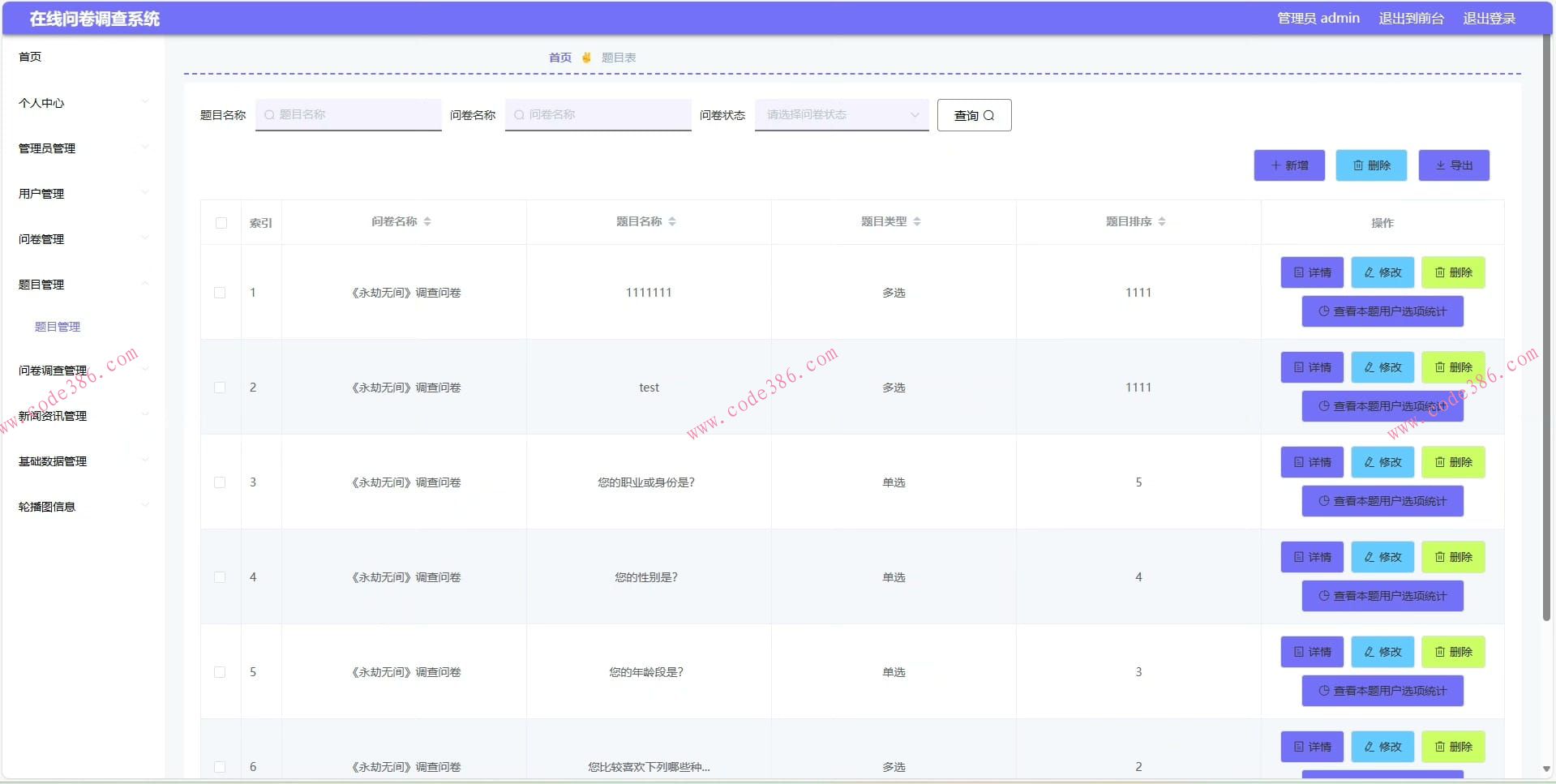View 查看本题用户选项统计 for row 4
1556x784 pixels.
(x=1382, y=596)
